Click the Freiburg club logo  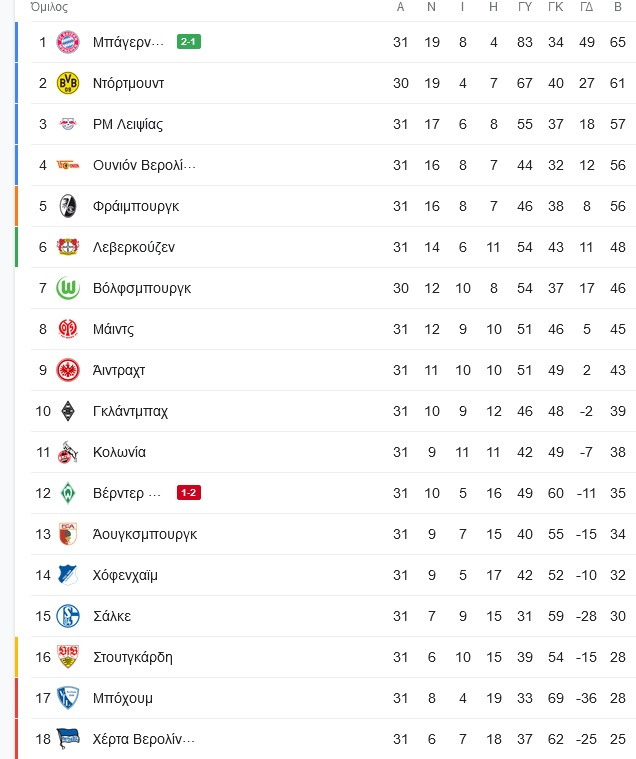(x=68, y=206)
